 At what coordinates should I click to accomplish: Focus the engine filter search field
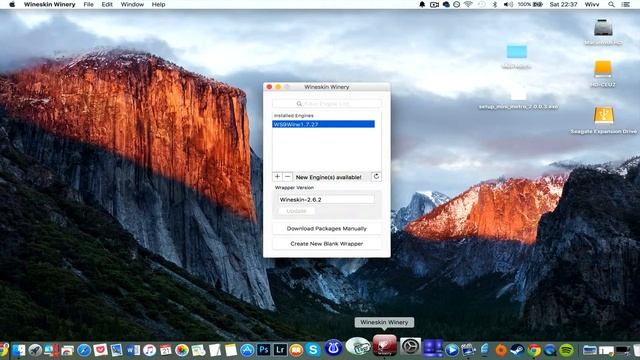pyautogui.click(x=327, y=104)
